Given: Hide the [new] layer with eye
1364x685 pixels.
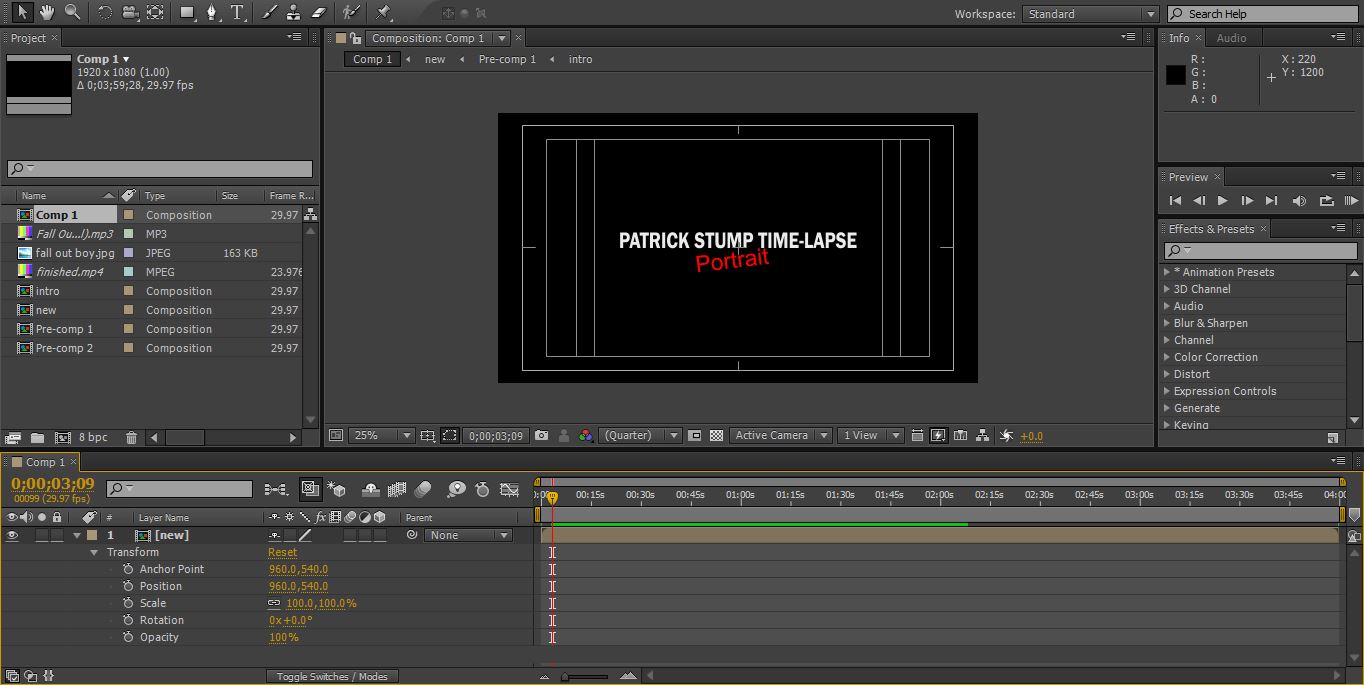Looking at the screenshot, I should tap(12, 535).
